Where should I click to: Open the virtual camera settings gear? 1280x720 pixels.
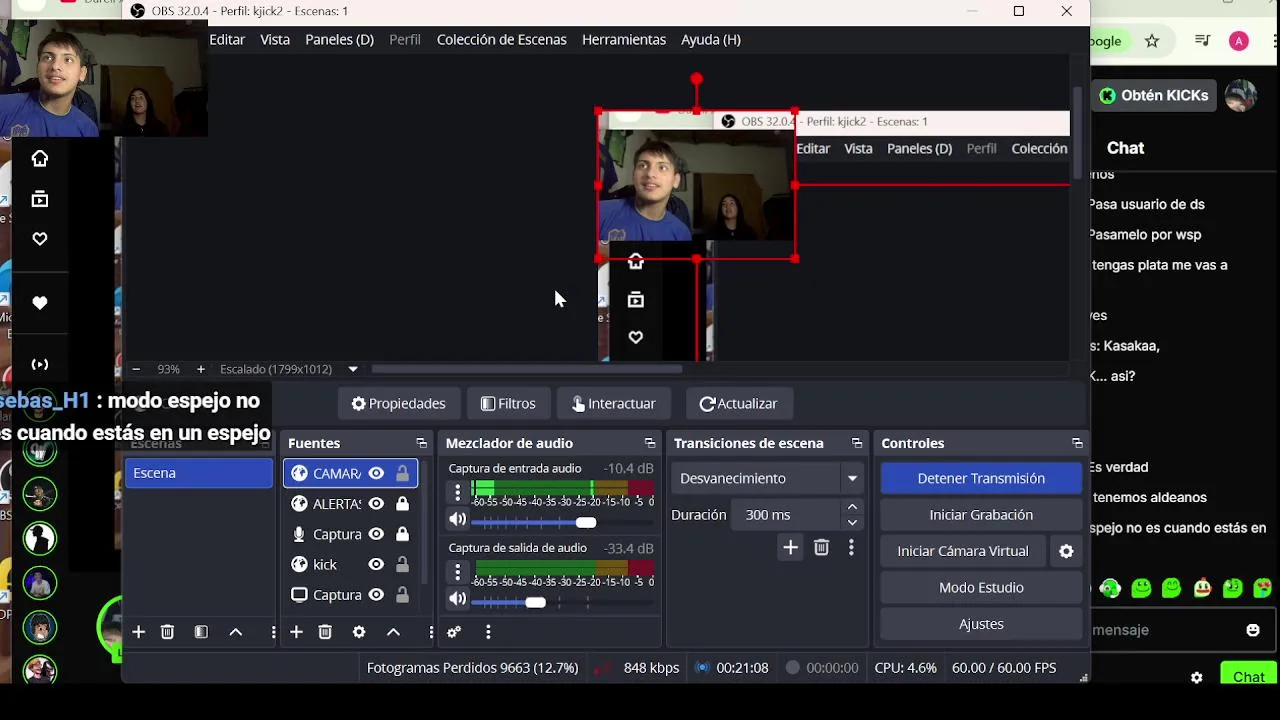point(1066,551)
